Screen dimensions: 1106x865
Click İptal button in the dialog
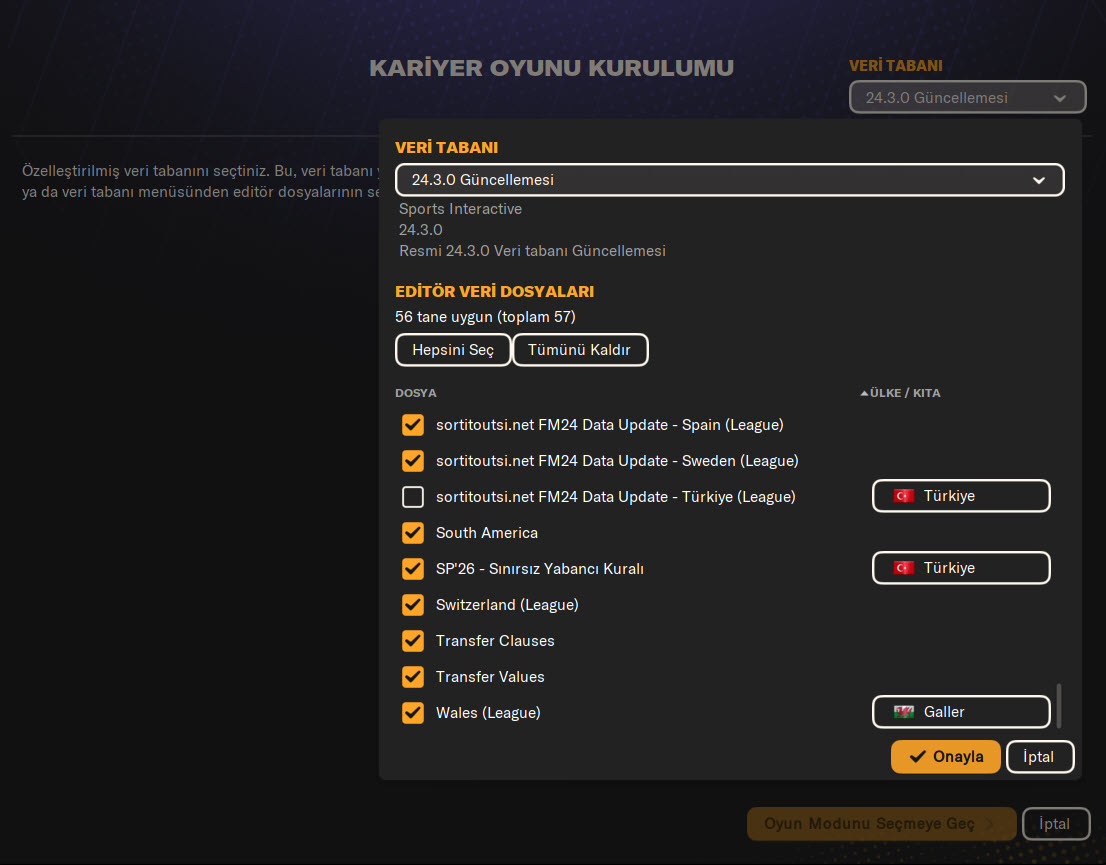click(x=1039, y=757)
